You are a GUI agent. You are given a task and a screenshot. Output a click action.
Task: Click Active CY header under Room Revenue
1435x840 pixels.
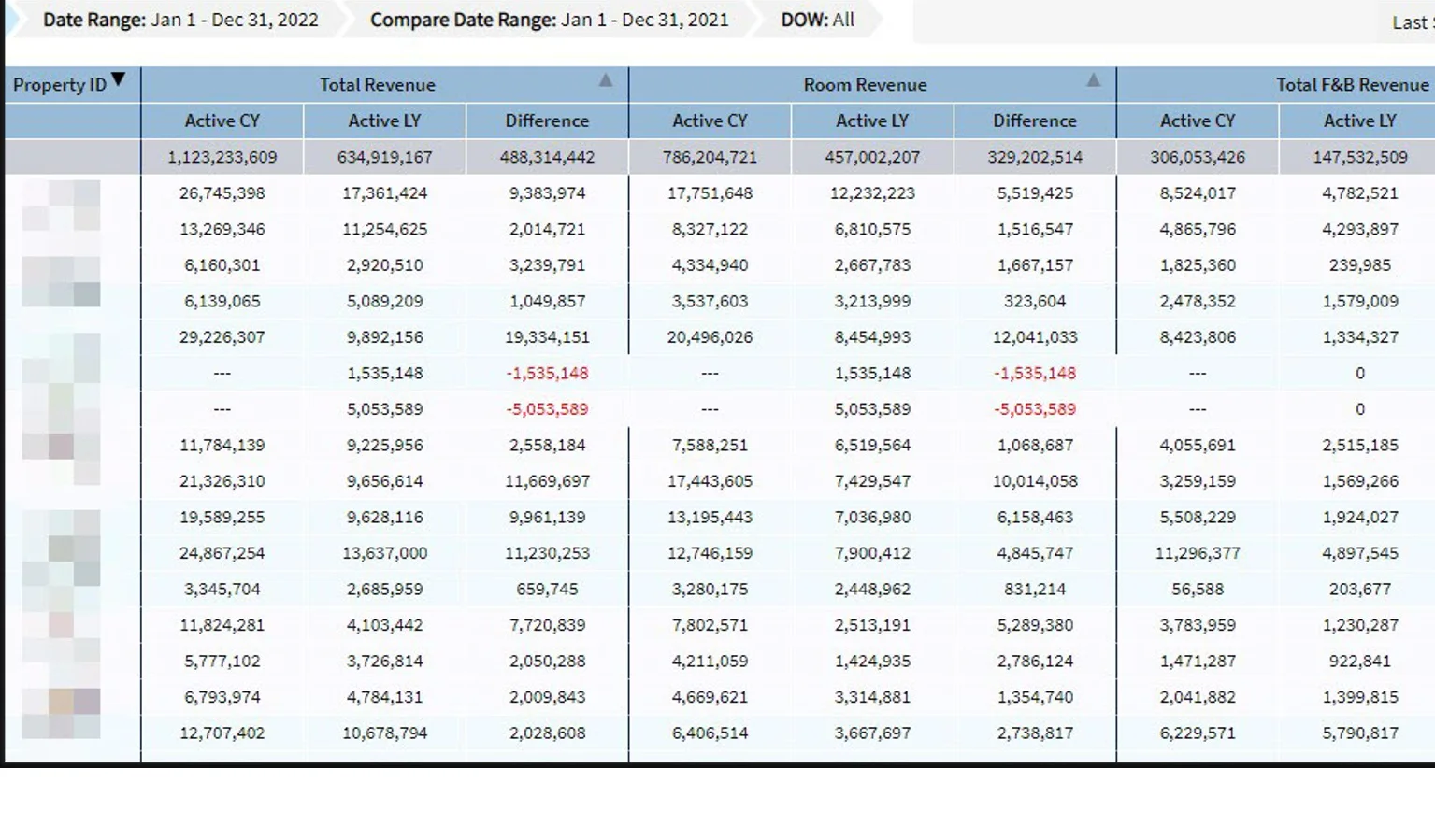click(x=710, y=121)
